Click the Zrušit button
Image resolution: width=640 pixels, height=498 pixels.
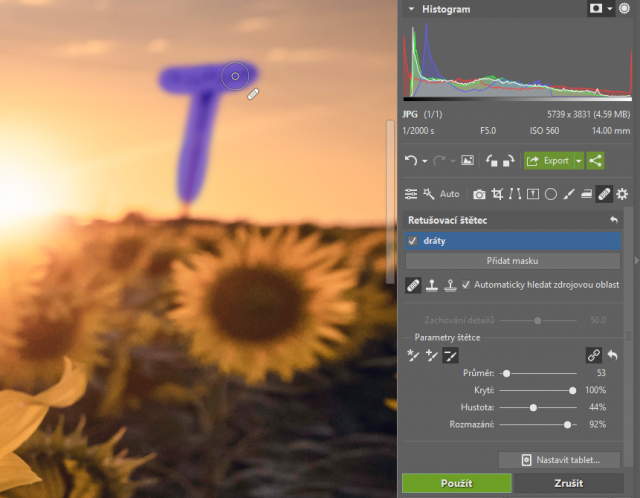[569, 483]
